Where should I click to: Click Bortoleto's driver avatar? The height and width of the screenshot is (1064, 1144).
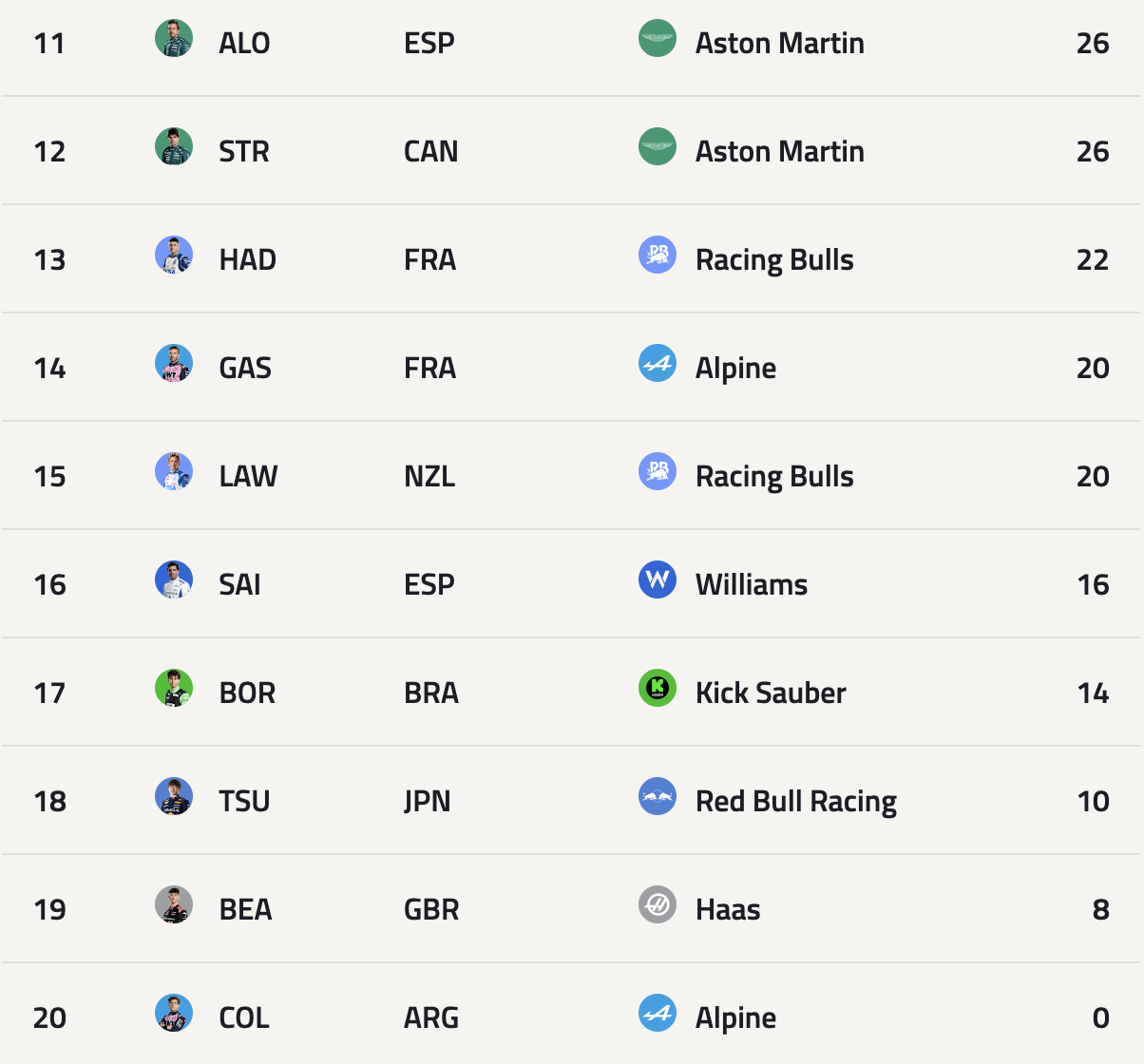tap(174, 689)
